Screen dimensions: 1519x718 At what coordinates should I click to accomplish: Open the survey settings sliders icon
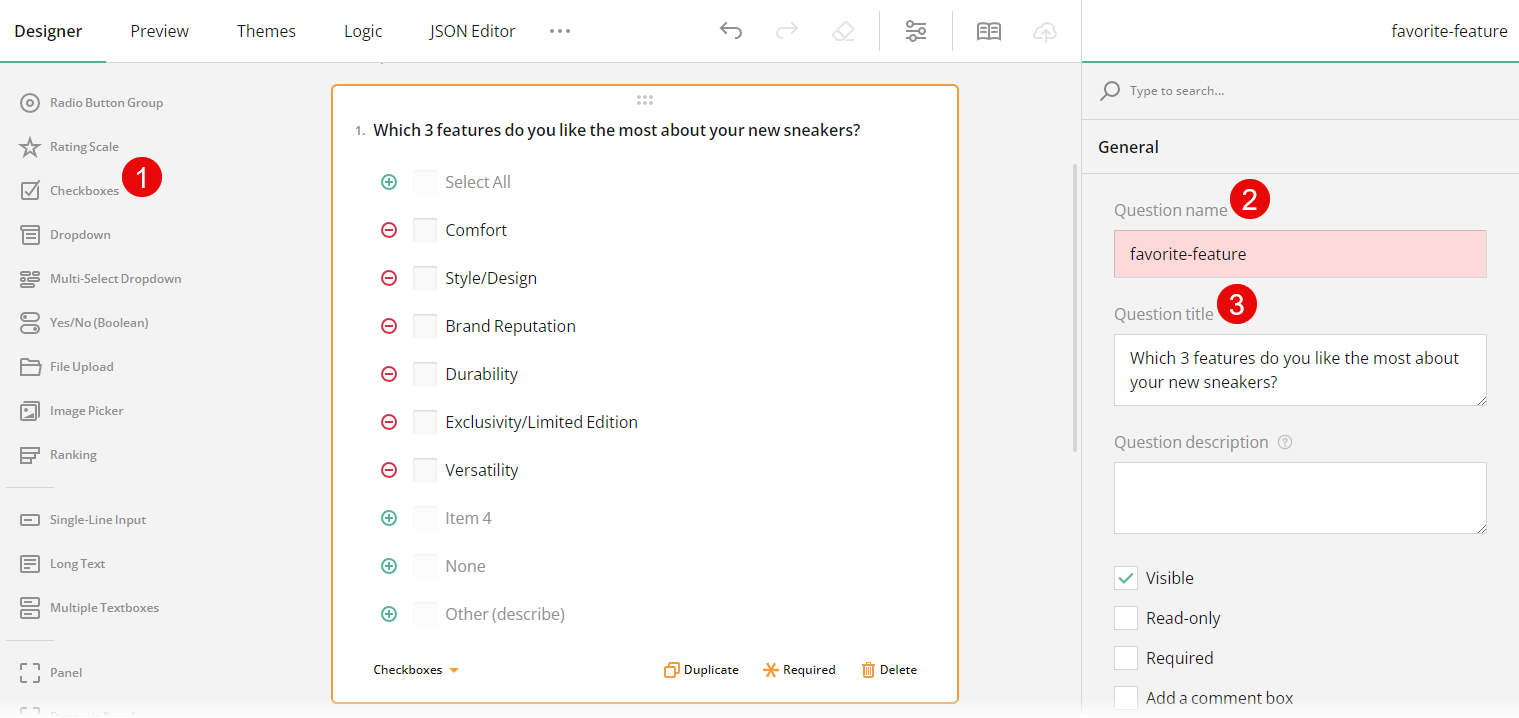(x=916, y=31)
